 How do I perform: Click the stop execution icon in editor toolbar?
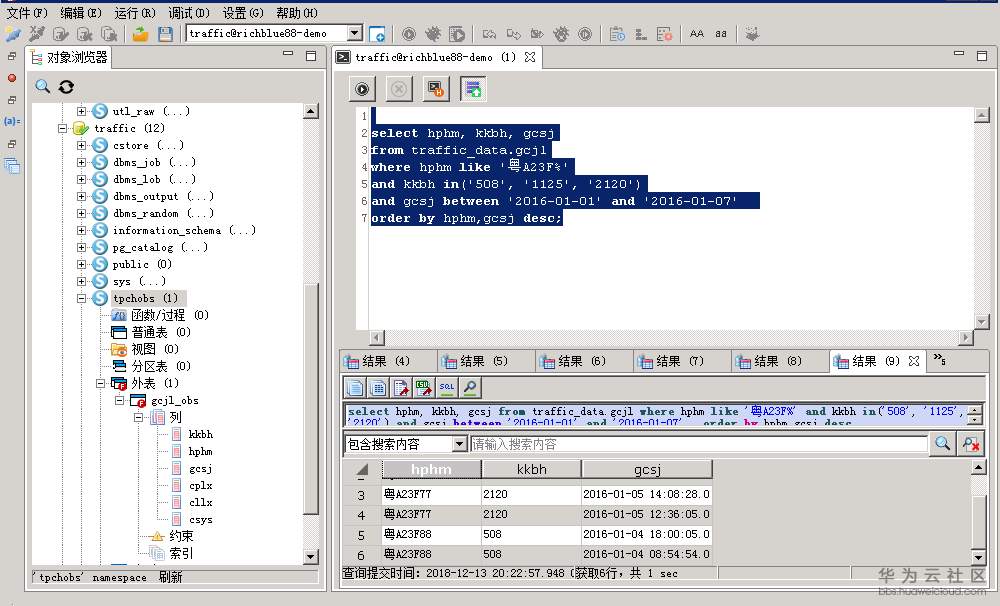(398, 88)
